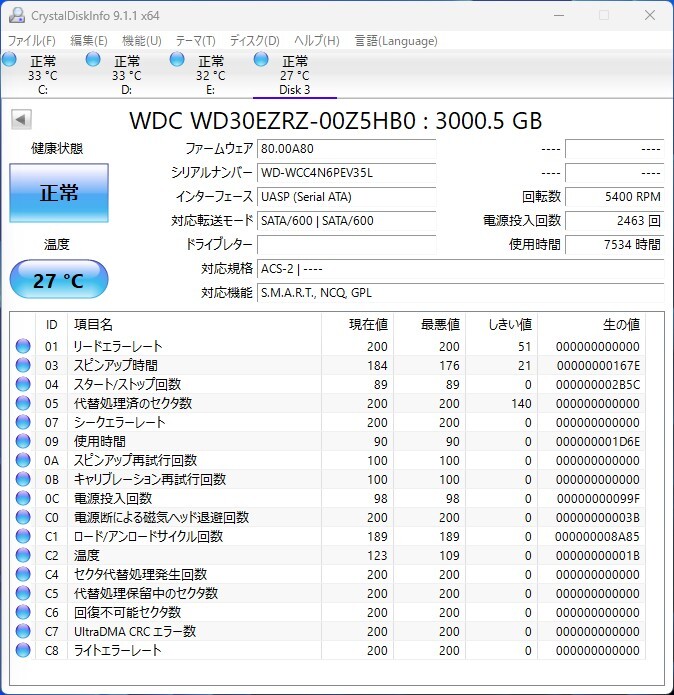Viewport: 674px width, 695px height.
Task: Click the 対応規格 field ACS-2
Action: [x=460, y=269]
